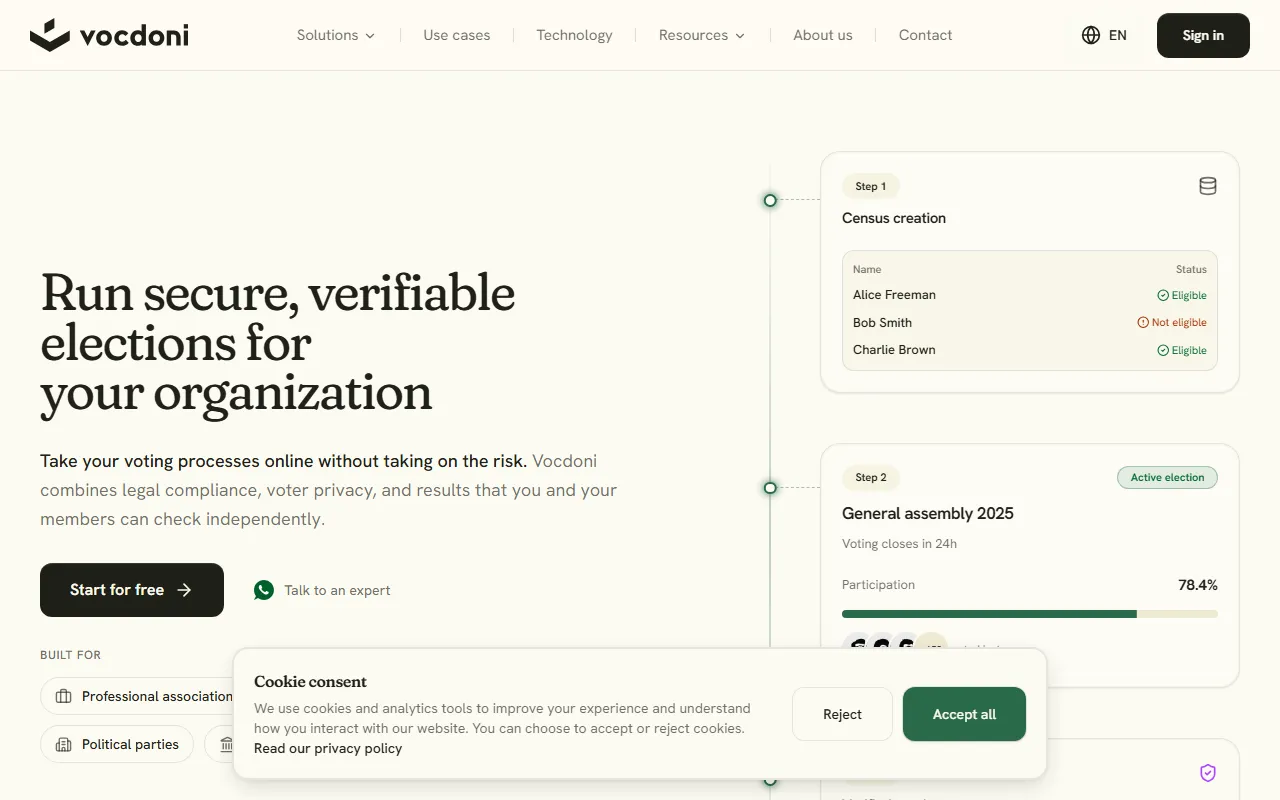Viewport: 1280px width, 800px height.
Task: Click the globe language icon
Action: click(1091, 35)
